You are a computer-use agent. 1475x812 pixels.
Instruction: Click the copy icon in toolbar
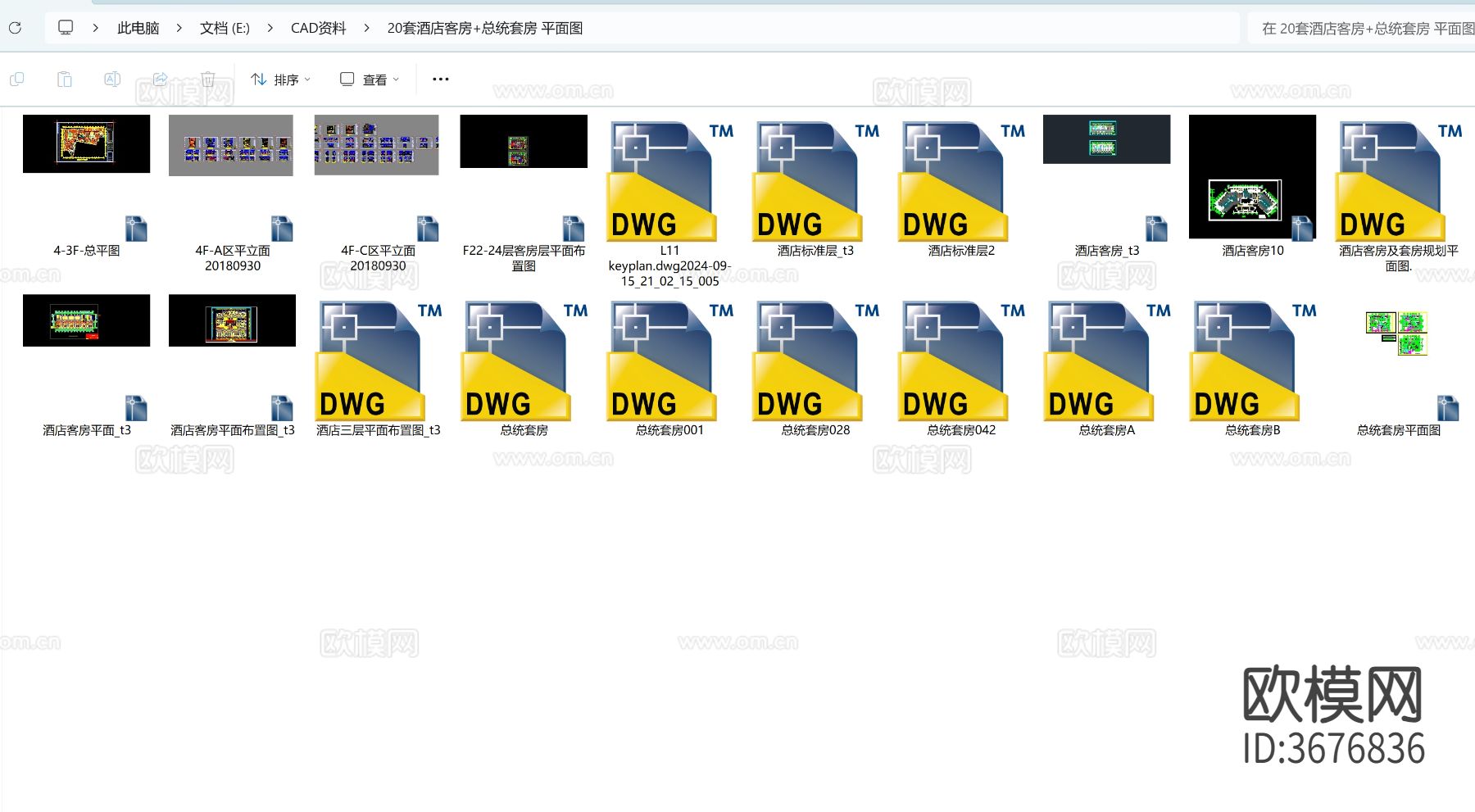point(16,79)
